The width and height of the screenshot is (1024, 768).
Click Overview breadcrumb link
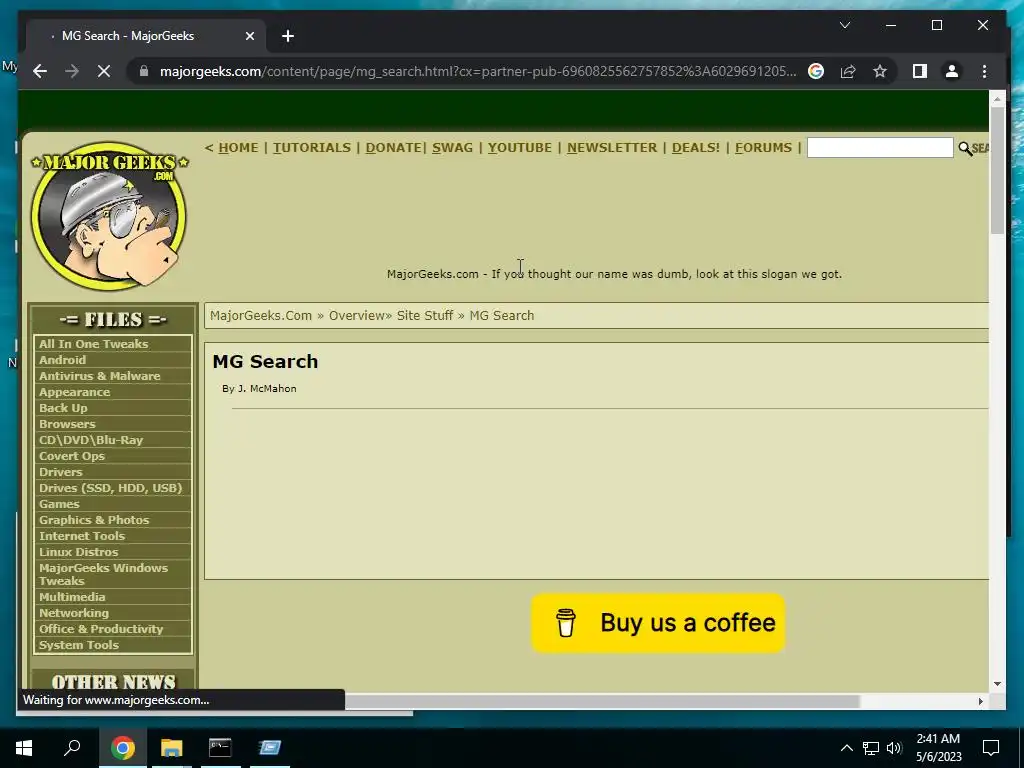click(356, 315)
